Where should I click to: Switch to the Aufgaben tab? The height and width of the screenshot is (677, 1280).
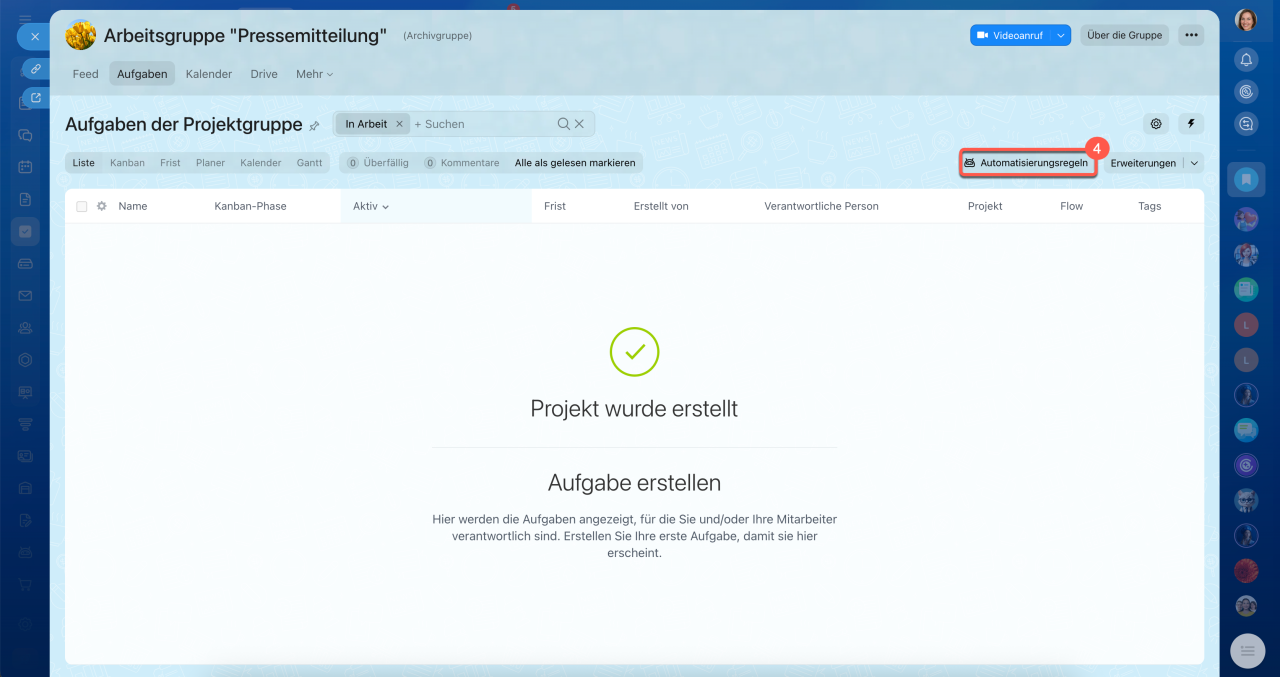pos(142,74)
